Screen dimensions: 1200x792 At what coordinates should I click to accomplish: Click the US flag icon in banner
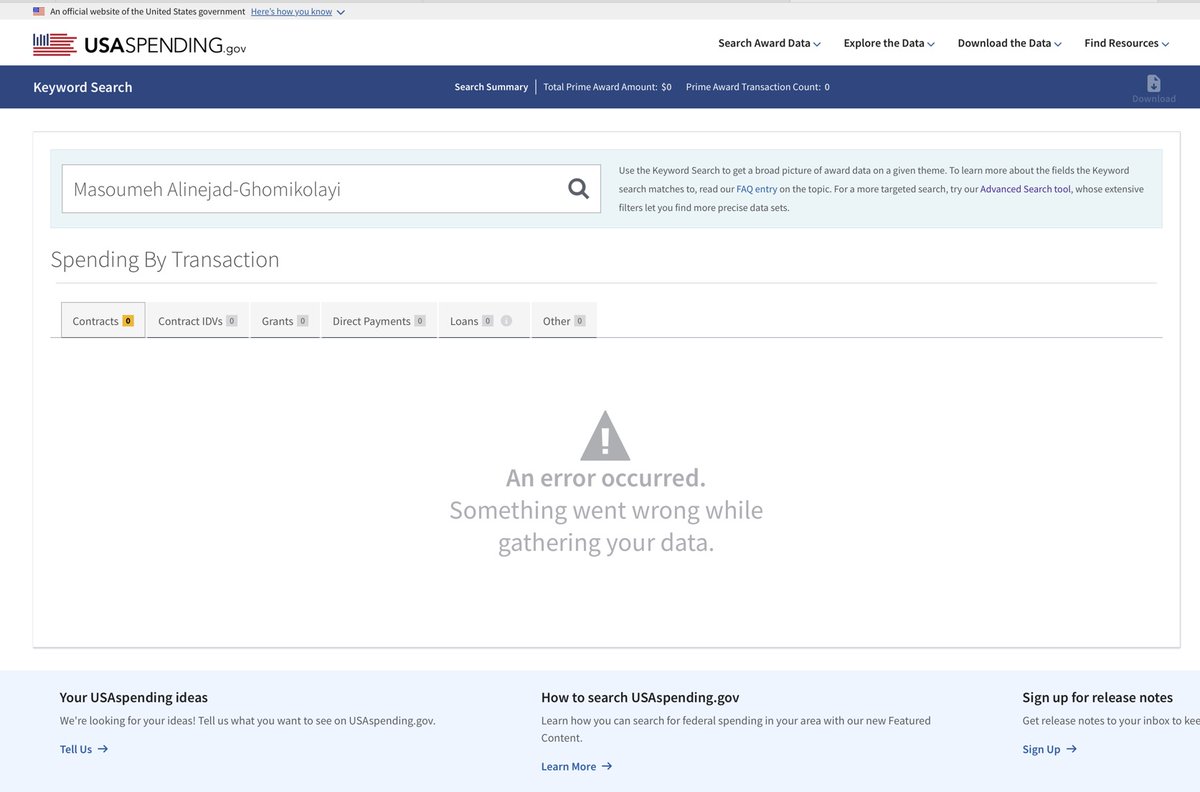point(38,11)
